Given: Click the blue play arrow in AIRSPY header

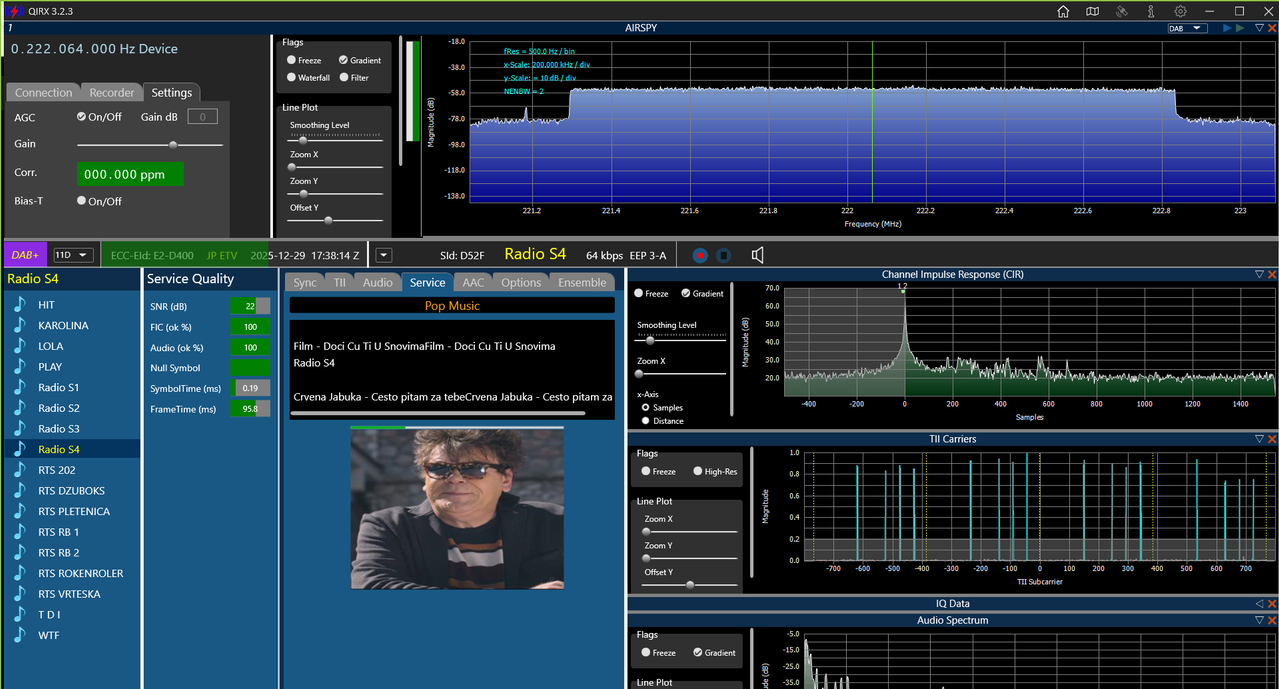Looking at the screenshot, I should coord(1228,28).
